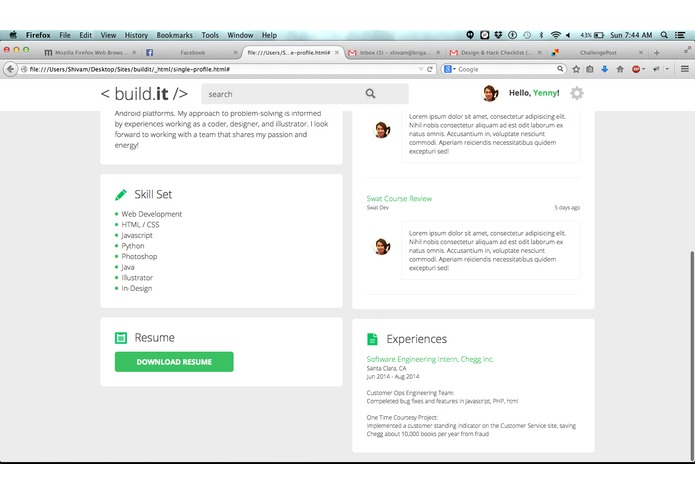
Task: Click the Experiences document icon
Action: [x=372, y=339]
